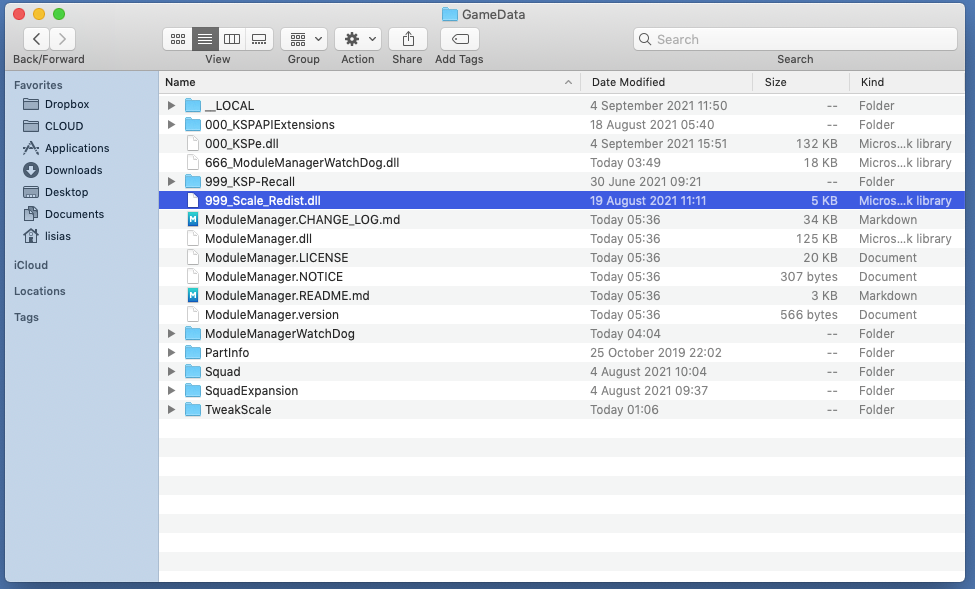975x589 pixels.
Task: Click the iCloud sidebar heading
Action: 31,265
